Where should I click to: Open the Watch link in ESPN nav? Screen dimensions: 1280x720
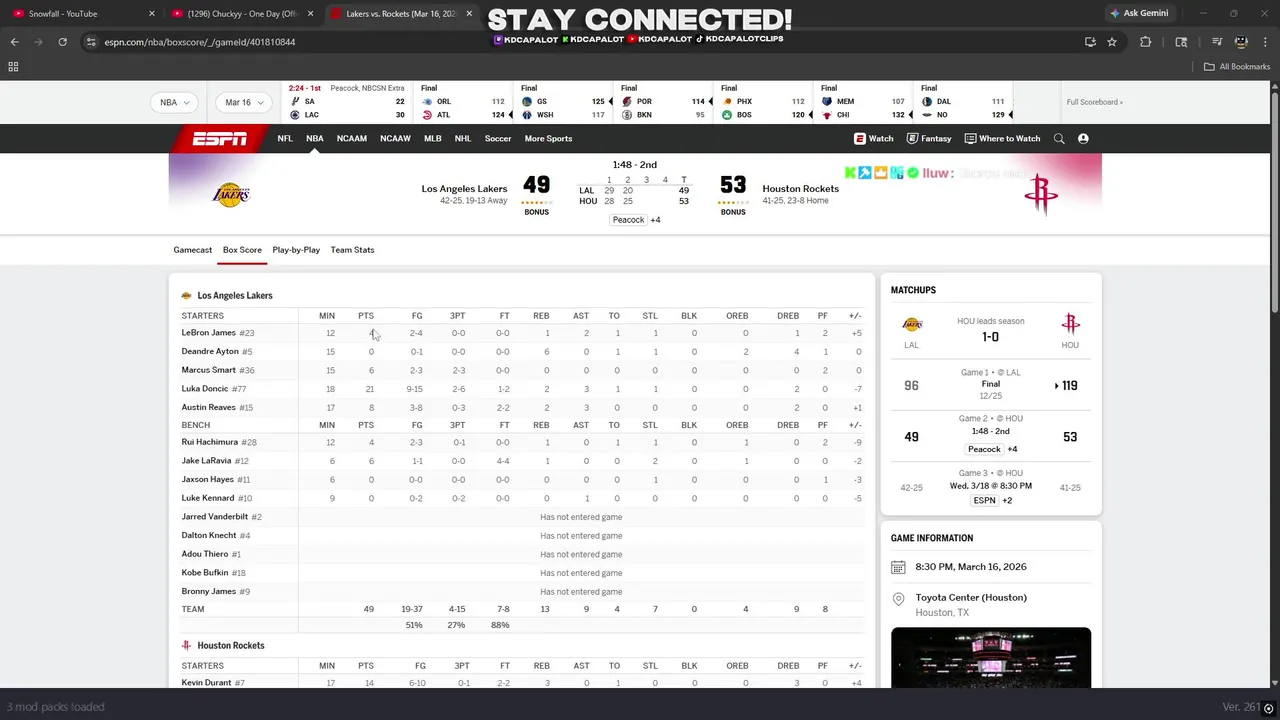873,139
